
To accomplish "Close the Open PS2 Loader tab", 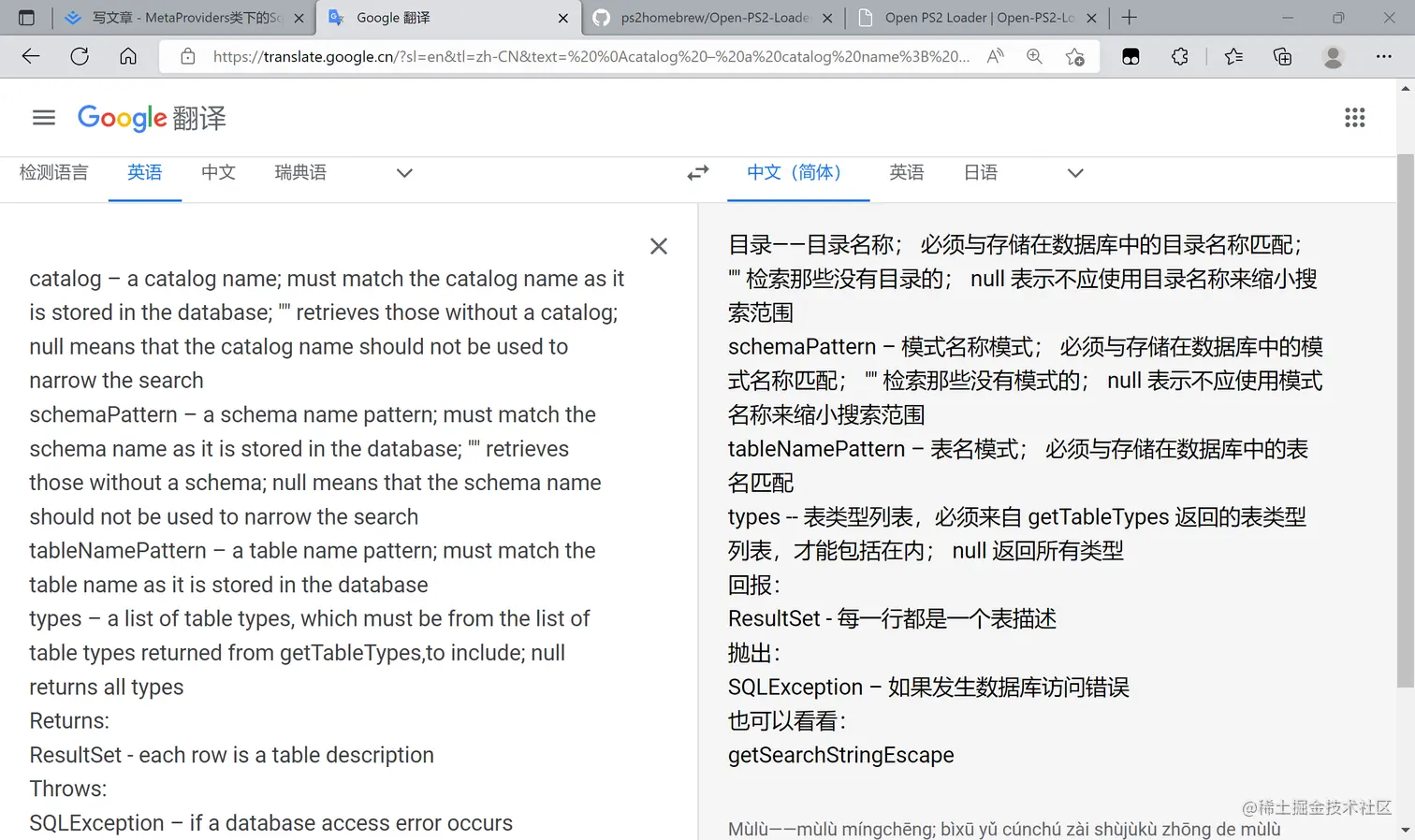I will pyautogui.click(x=1091, y=18).
